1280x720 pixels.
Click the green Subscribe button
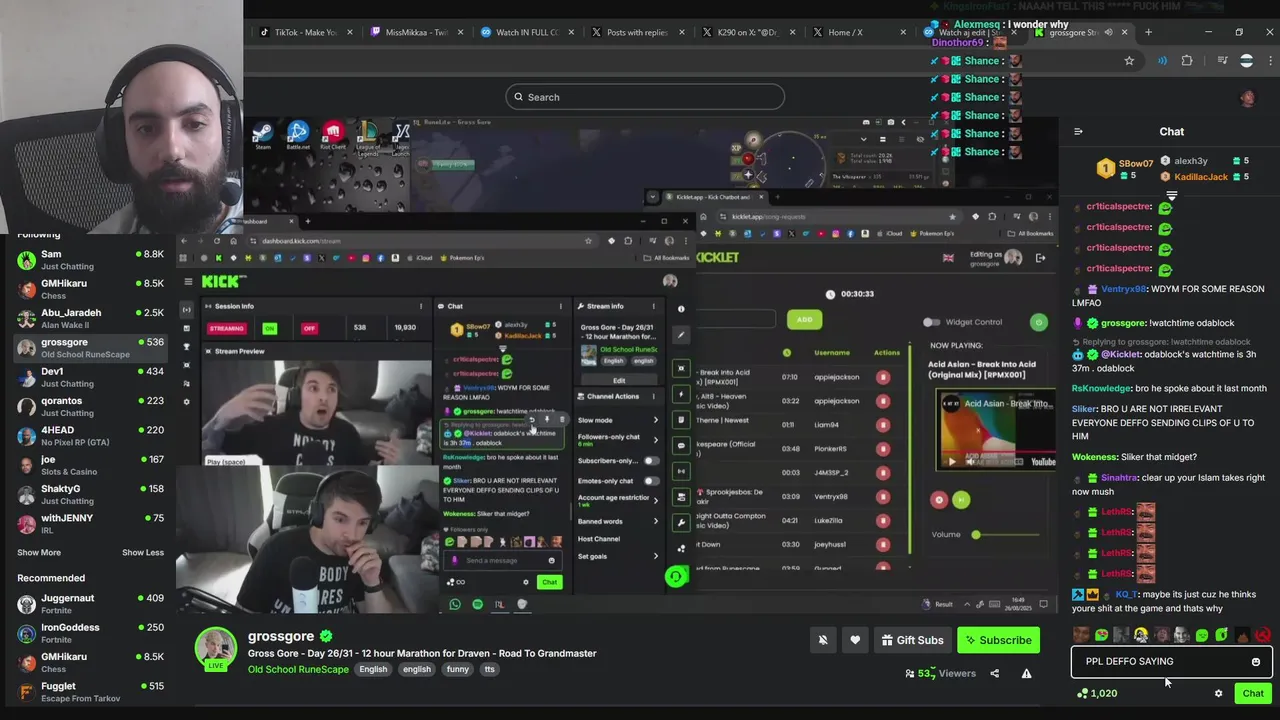tap(997, 640)
